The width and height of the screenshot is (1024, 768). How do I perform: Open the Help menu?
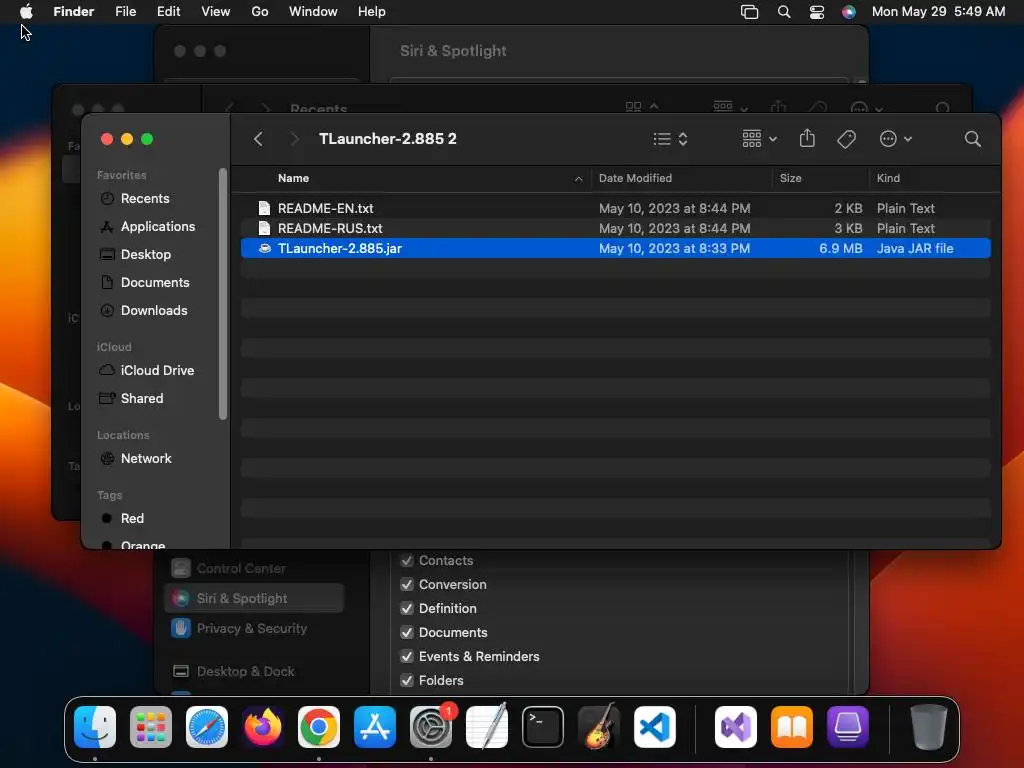coord(372,11)
